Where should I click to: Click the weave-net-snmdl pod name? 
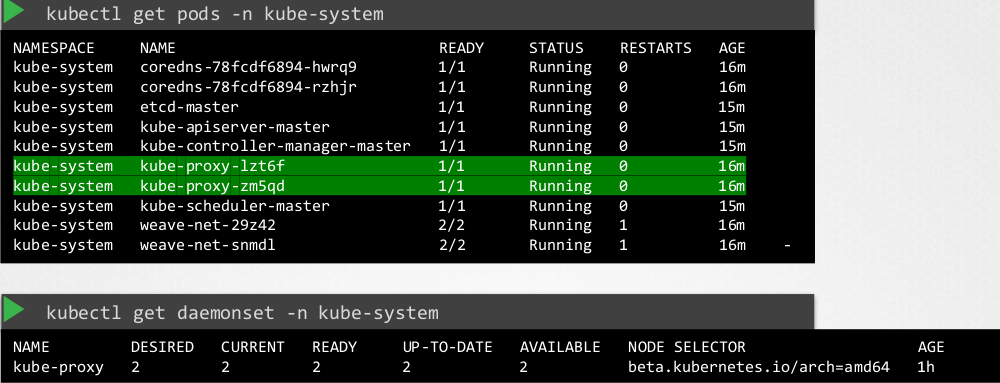click(208, 245)
